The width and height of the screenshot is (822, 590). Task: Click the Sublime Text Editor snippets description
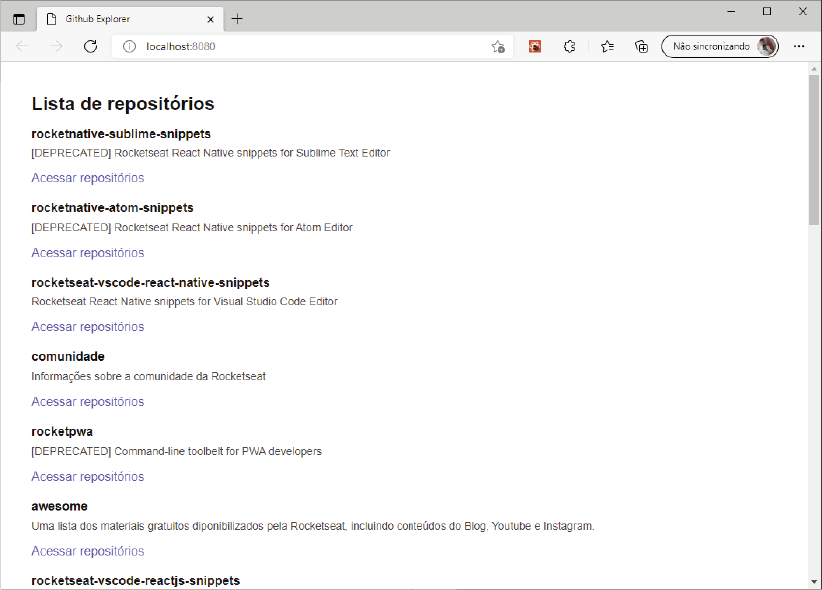tap(211, 153)
